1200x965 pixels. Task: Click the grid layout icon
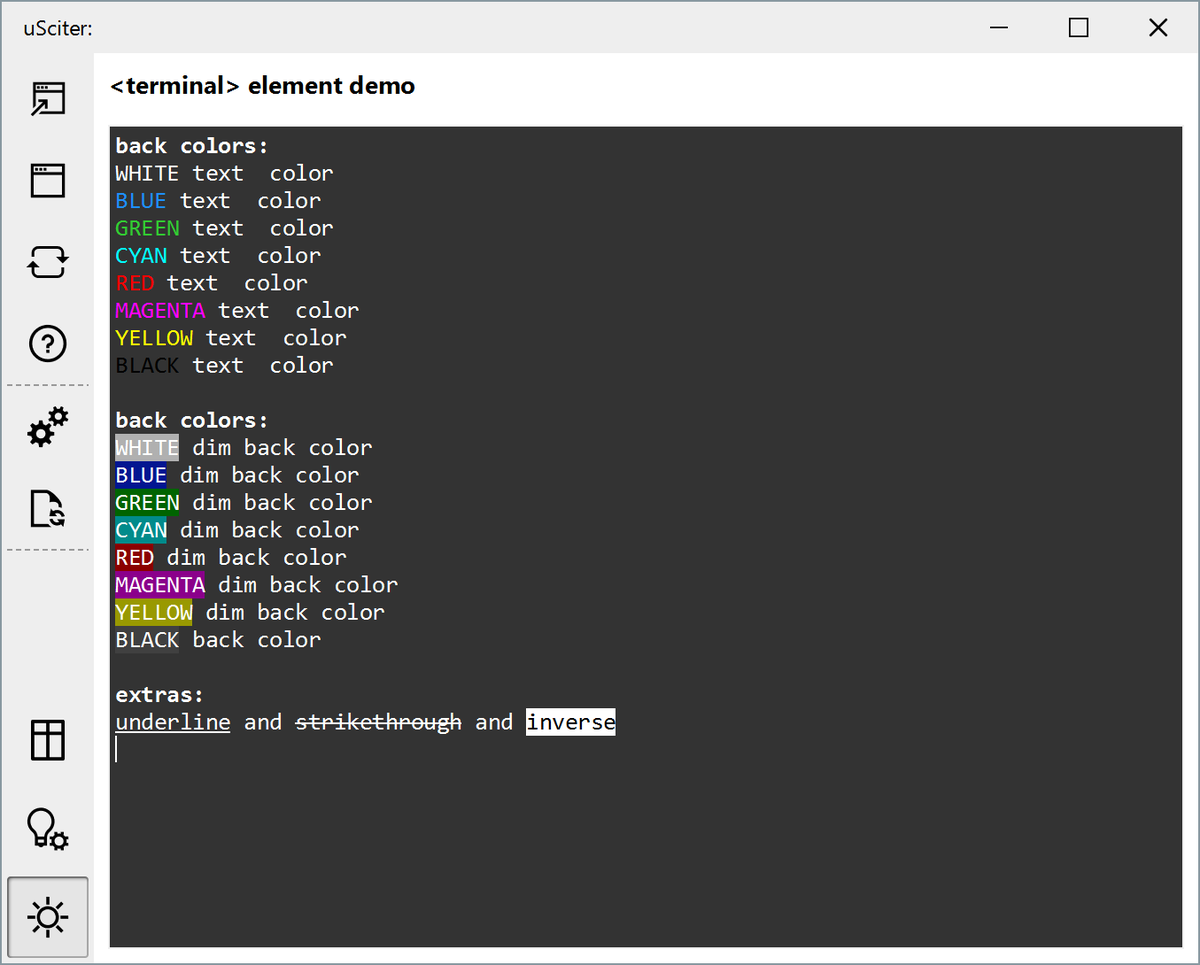pyautogui.click(x=48, y=741)
